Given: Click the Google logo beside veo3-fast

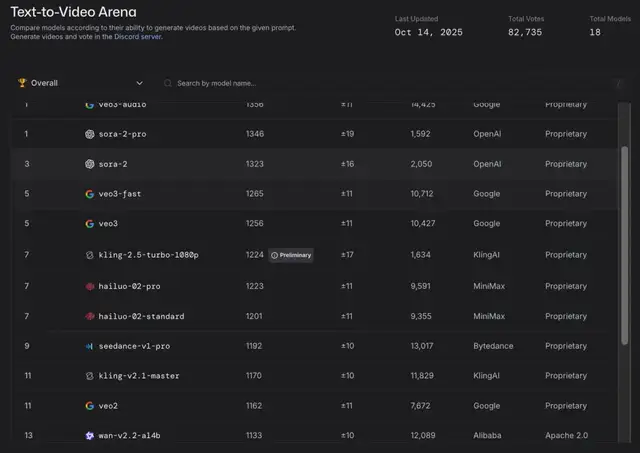Looking at the screenshot, I should (90, 194).
